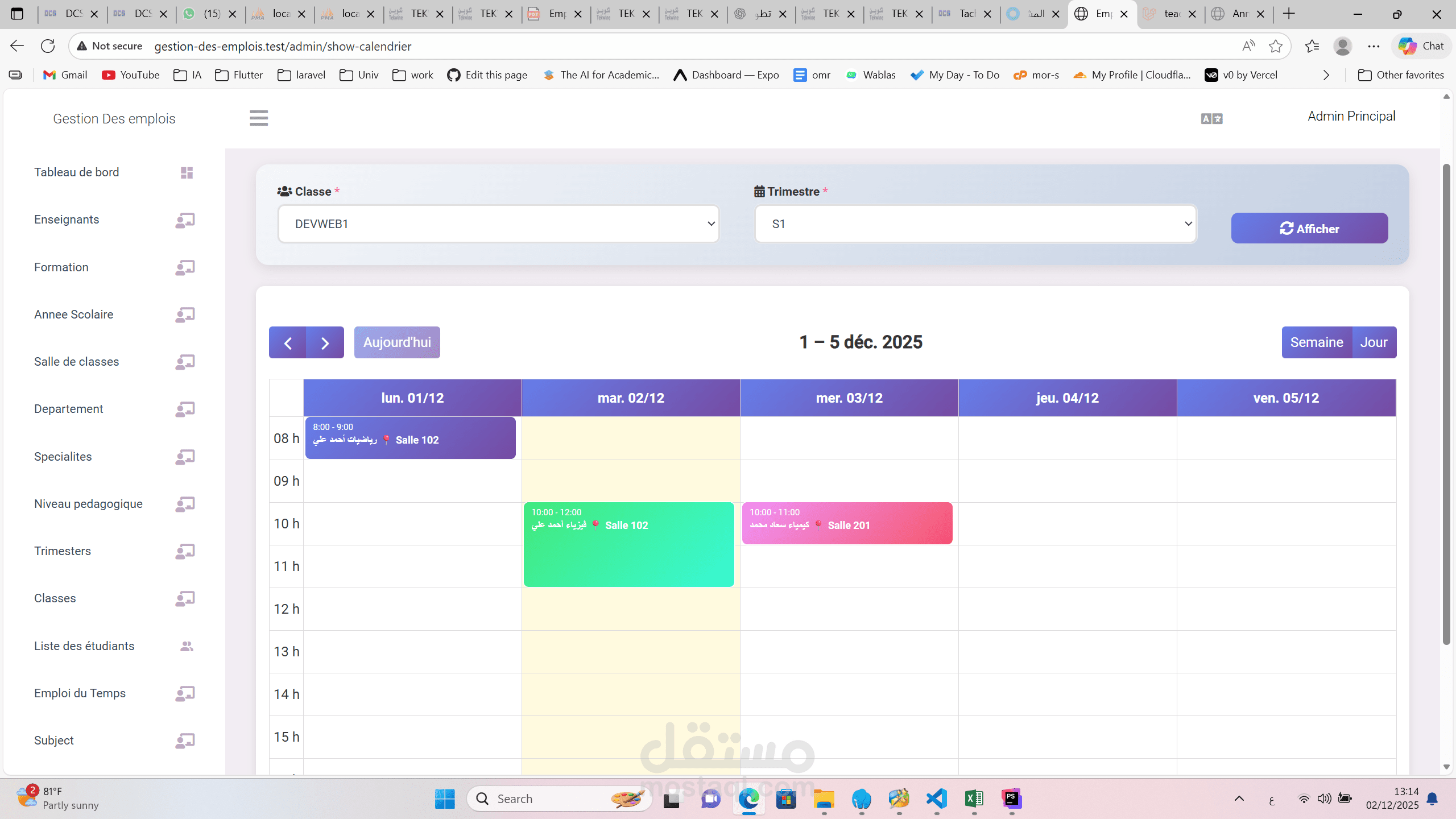
Task: Open File Explorer from the taskbar
Action: tap(824, 799)
